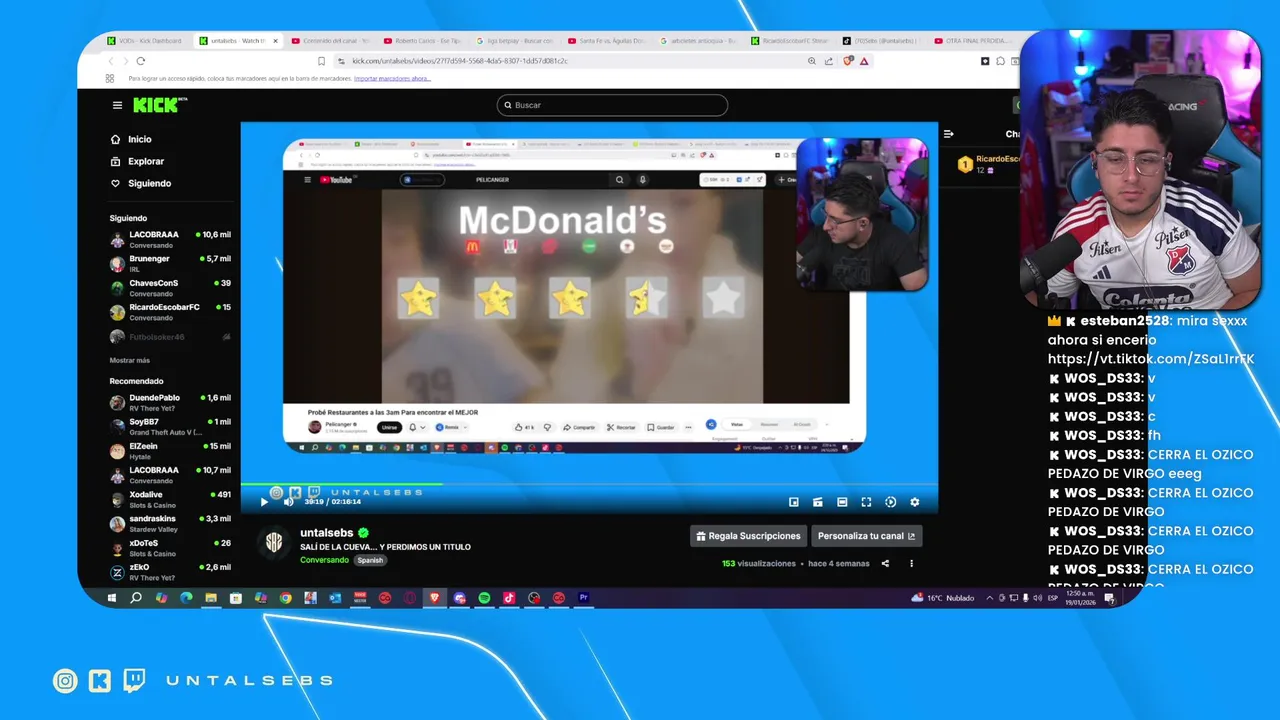1280x720 pixels.
Task: Open Spotify from the taskbar
Action: pos(484,598)
